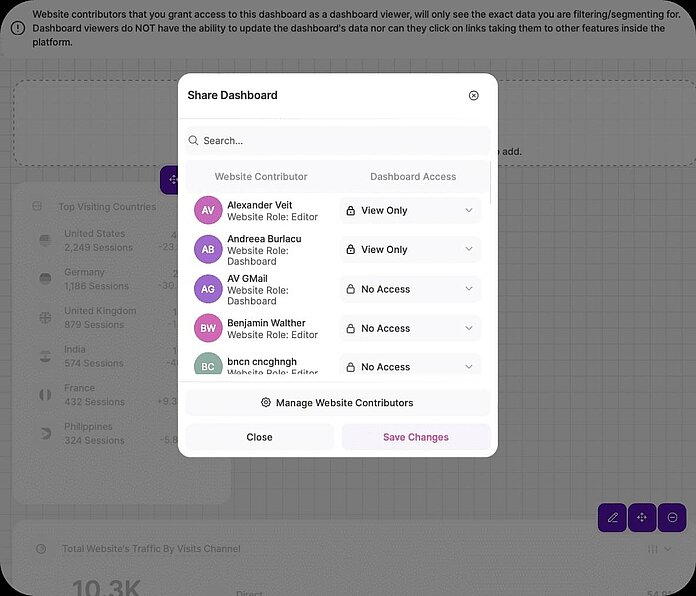Click Andreea Burlacu's AB avatar

pos(208,250)
